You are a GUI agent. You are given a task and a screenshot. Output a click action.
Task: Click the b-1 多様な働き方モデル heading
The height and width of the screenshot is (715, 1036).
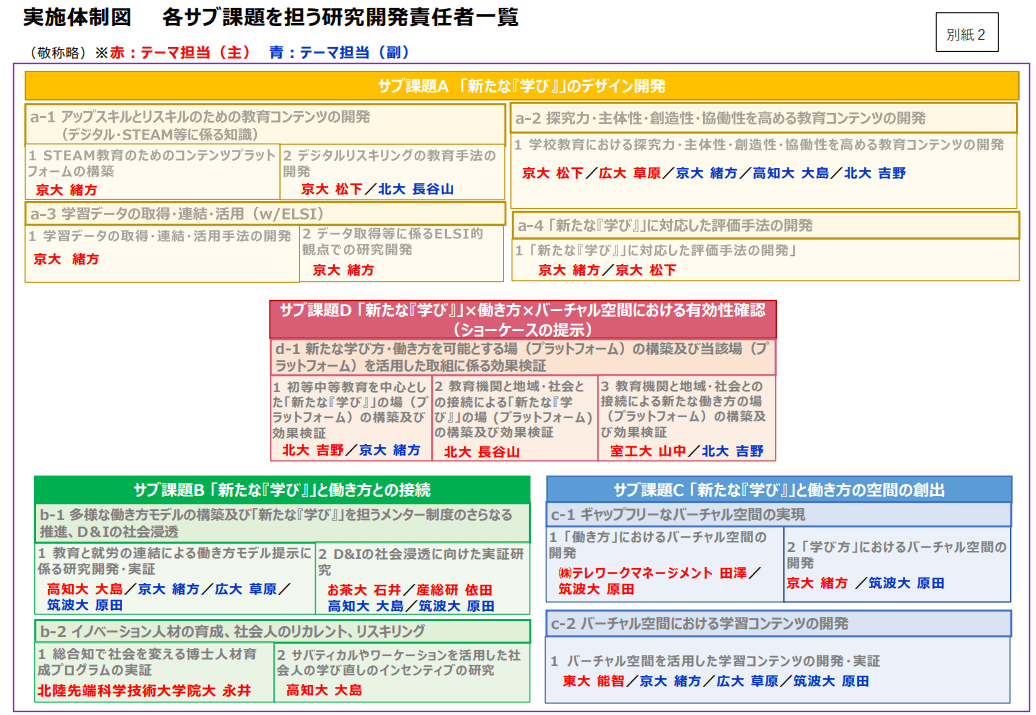coord(282,522)
